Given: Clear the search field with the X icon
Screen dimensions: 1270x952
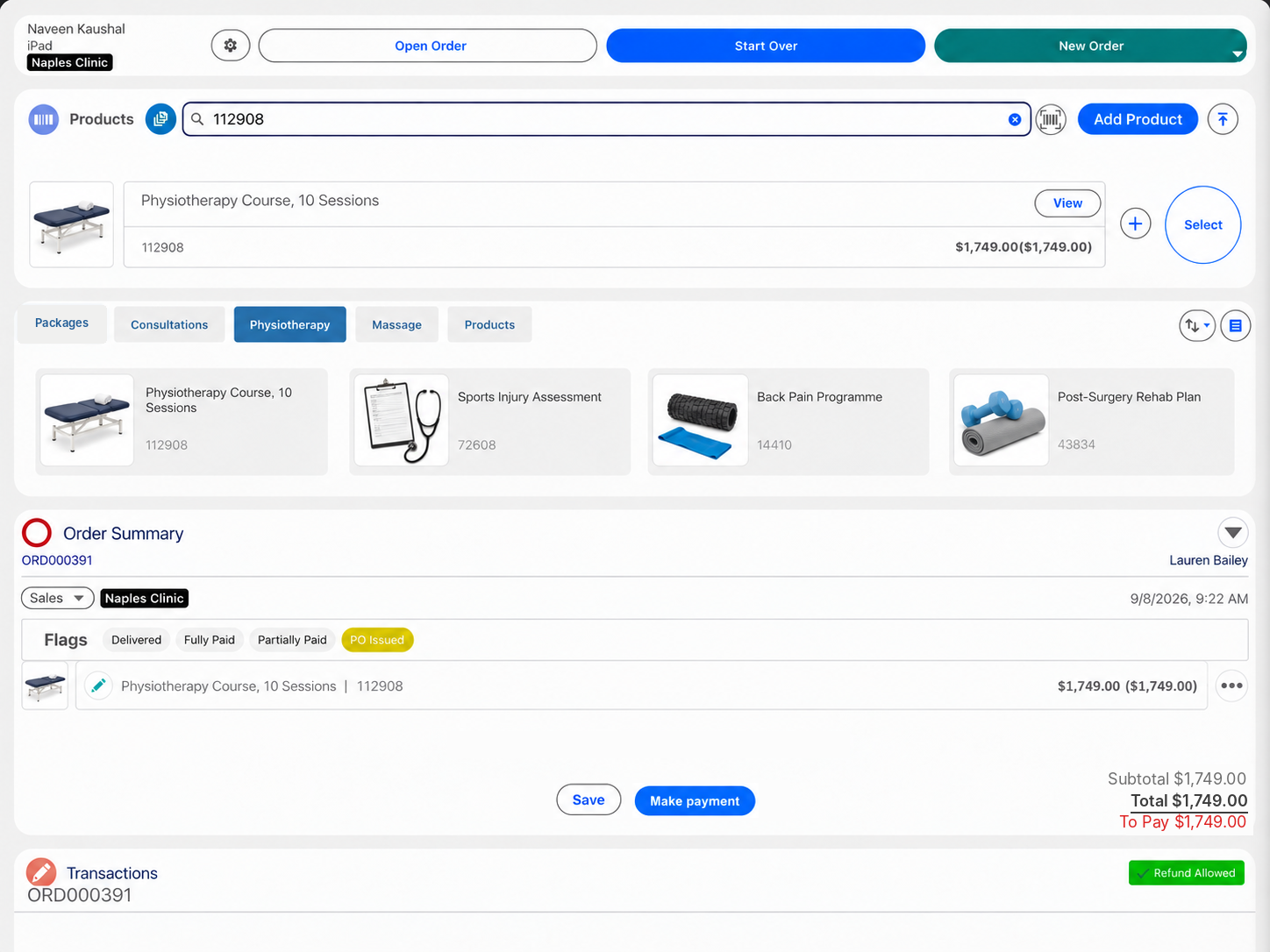Looking at the screenshot, I should click(x=1015, y=119).
